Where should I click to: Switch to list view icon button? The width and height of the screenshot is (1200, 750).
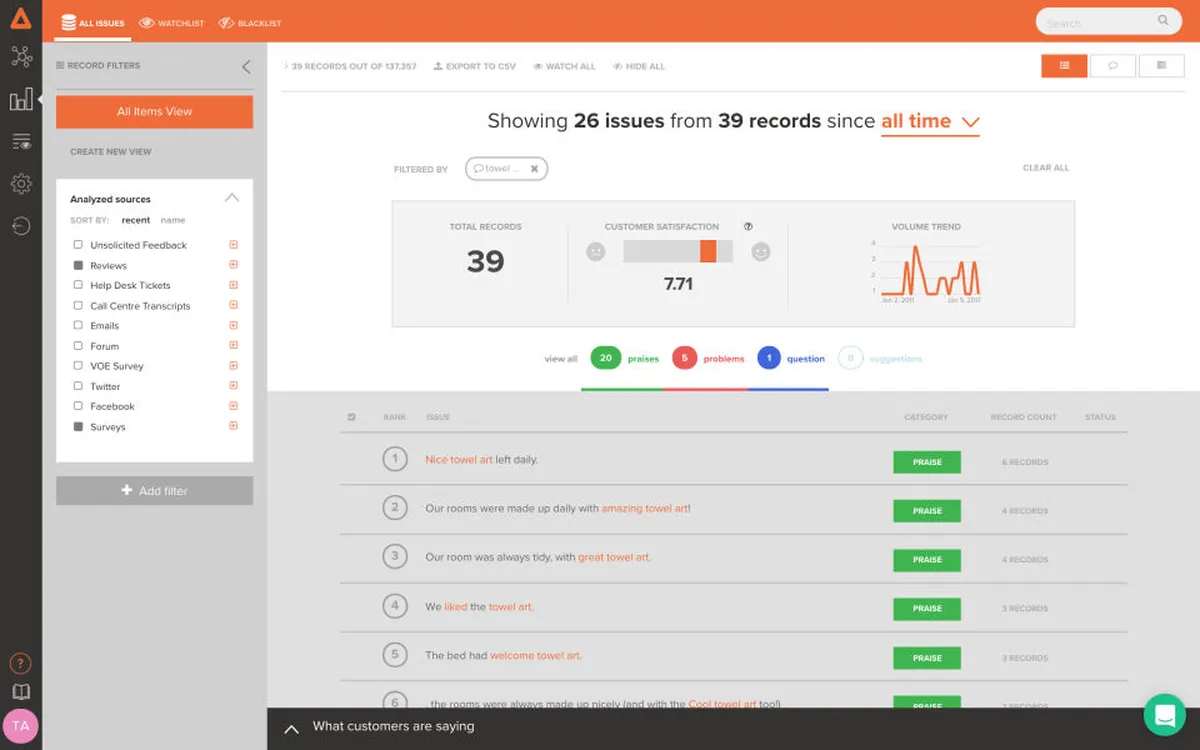tap(1064, 66)
